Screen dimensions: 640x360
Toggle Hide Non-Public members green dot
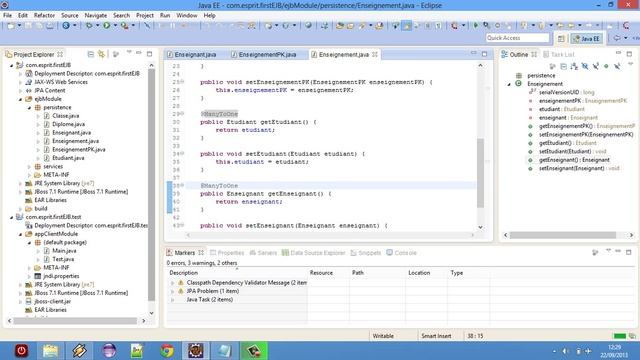[x=606, y=66]
